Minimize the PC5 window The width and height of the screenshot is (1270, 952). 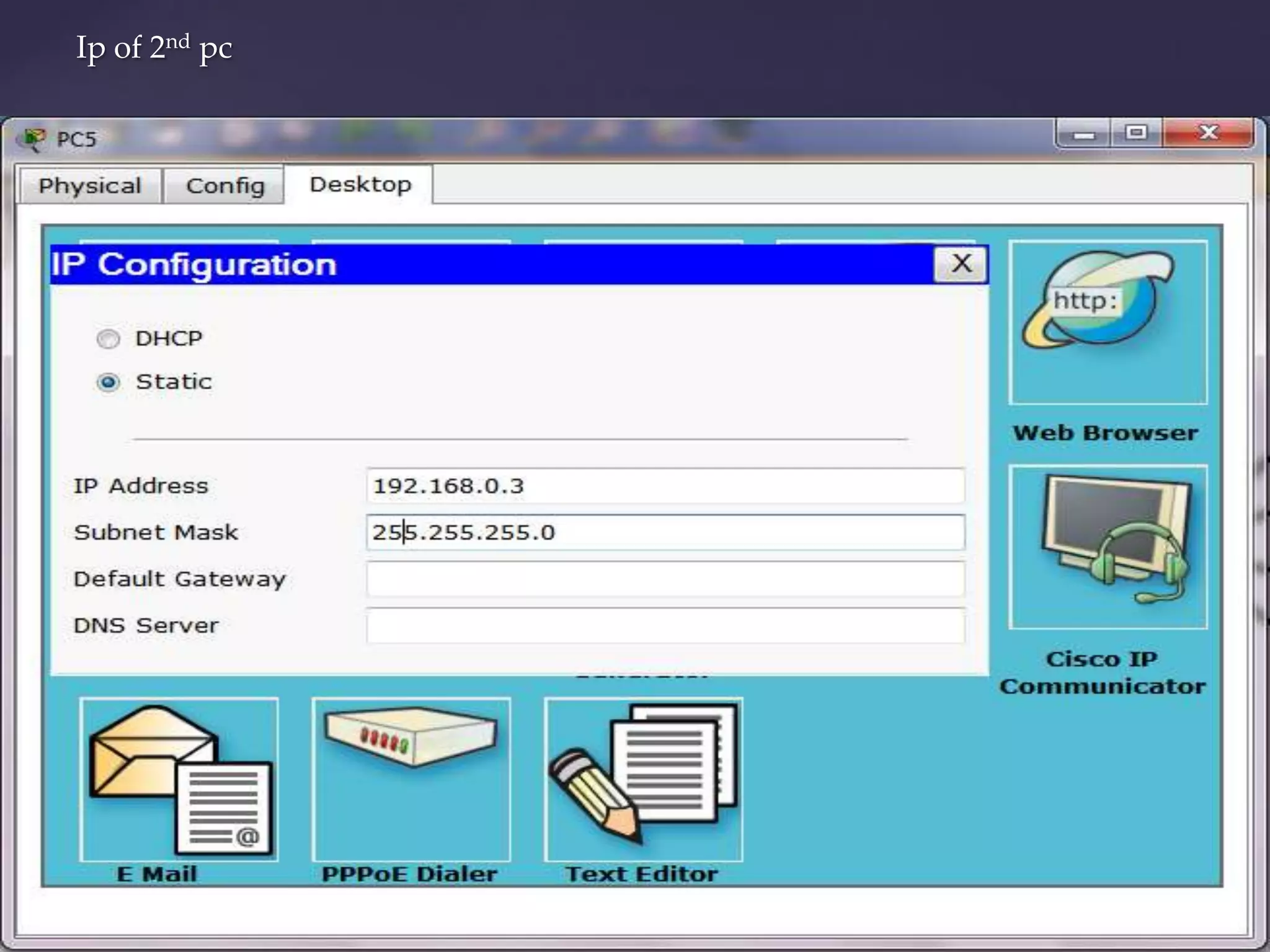1083,133
